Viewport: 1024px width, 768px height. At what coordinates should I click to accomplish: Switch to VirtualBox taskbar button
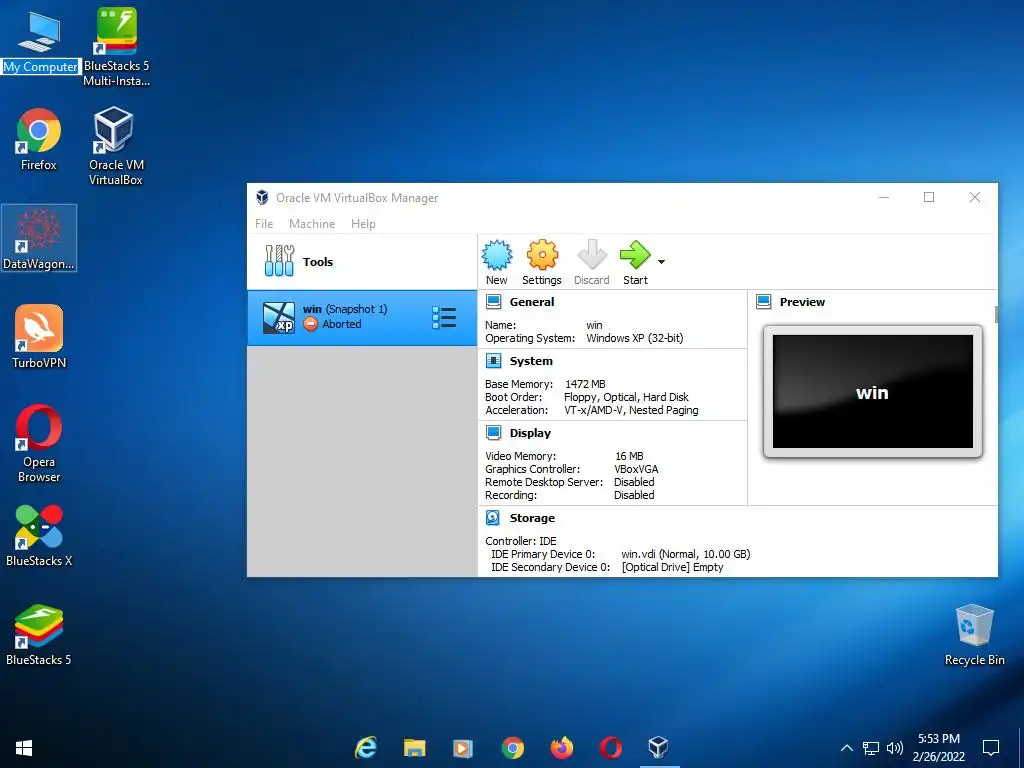(658, 748)
